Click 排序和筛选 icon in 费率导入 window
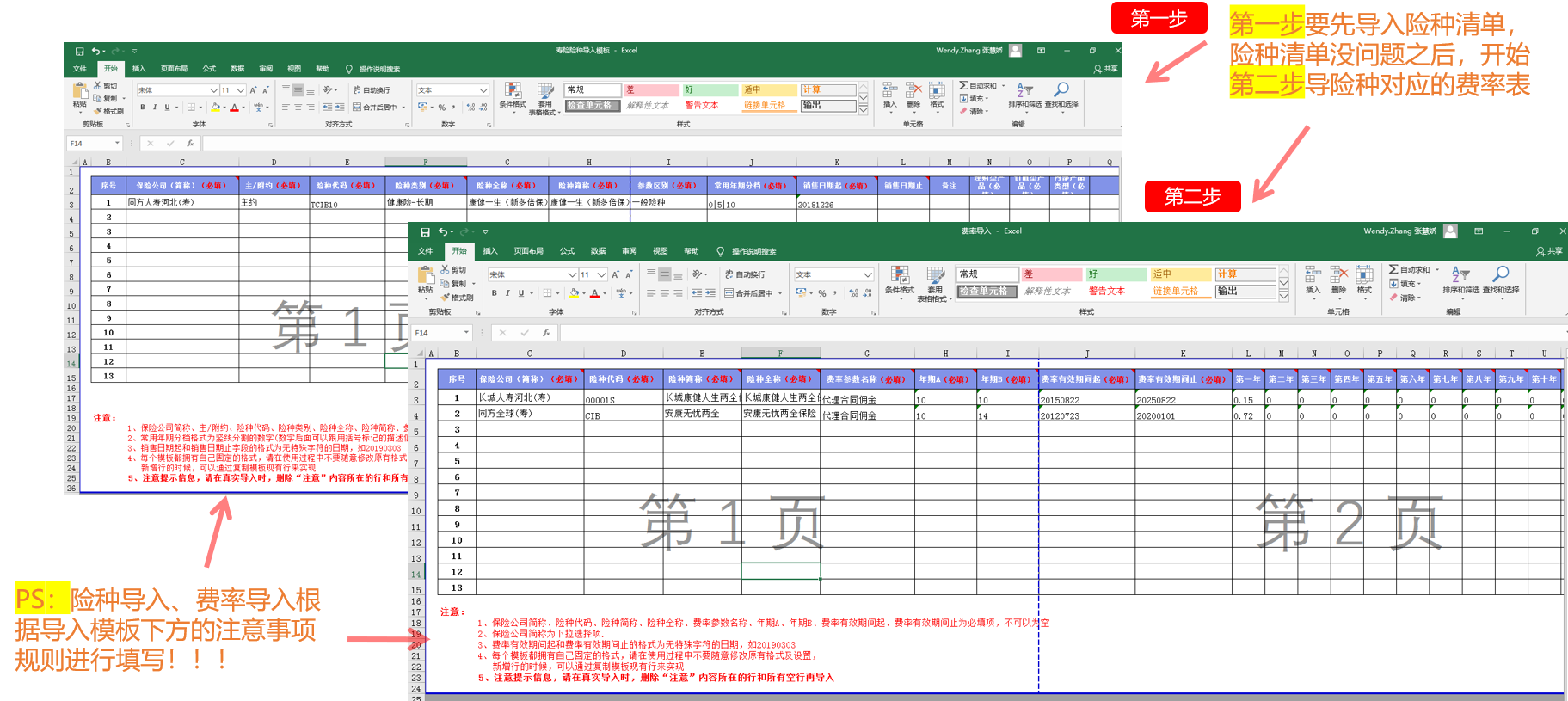This screenshot has width=1568, height=701. (x=1460, y=279)
